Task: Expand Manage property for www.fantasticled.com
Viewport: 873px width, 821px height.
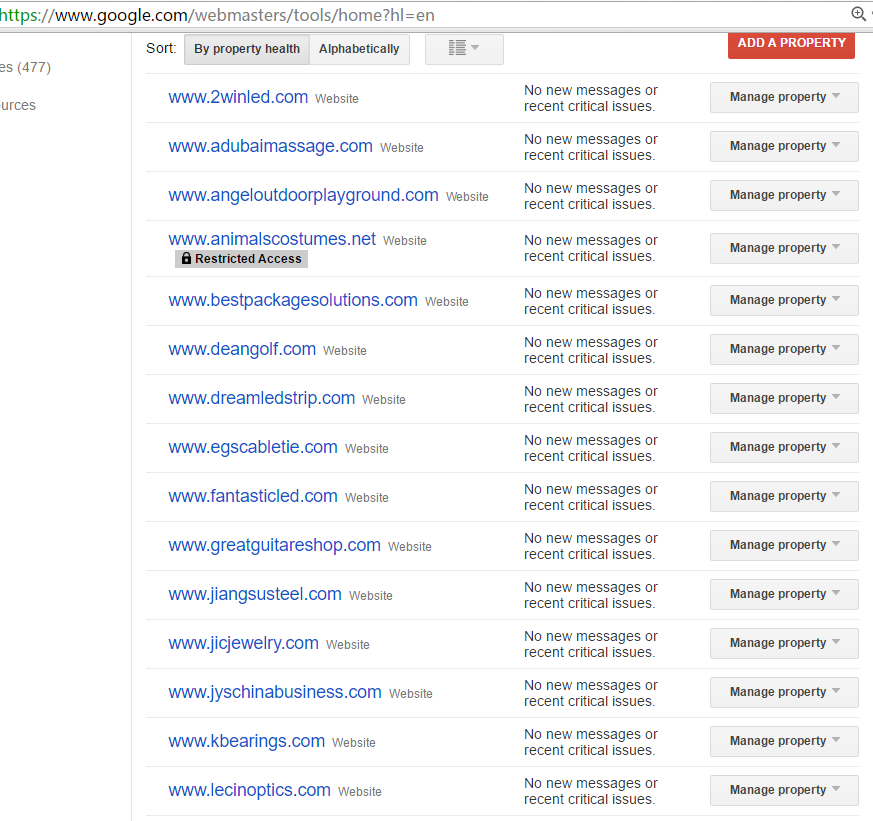Action: (x=784, y=496)
